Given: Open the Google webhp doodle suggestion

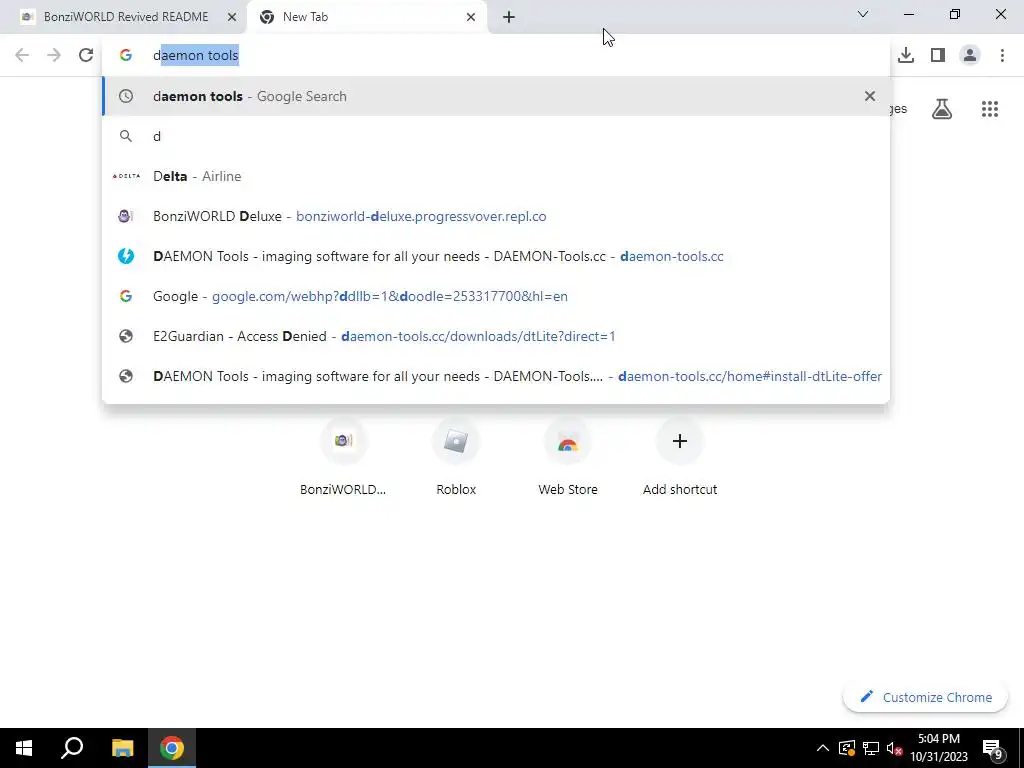Looking at the screenshot, I should (496, 296).
